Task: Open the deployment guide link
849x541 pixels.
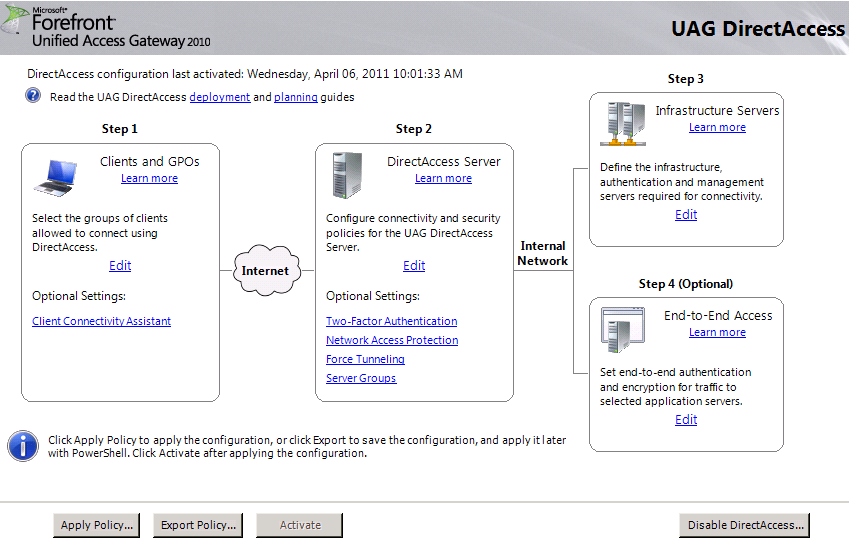Action: tap(220, 97)
